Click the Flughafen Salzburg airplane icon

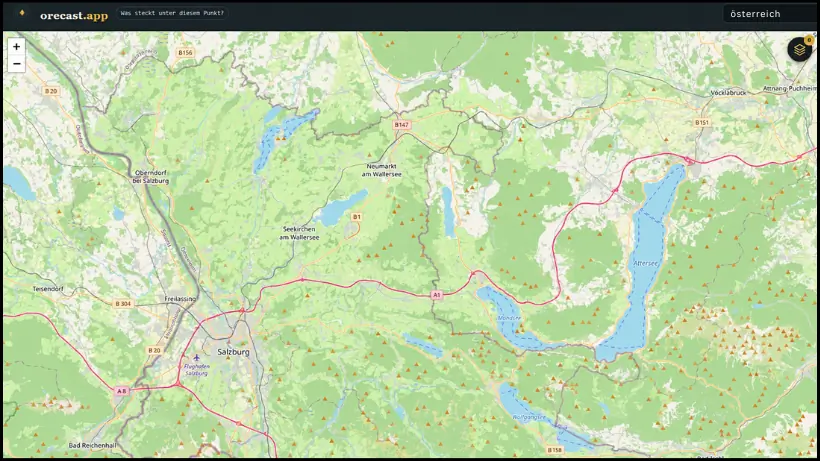196,358
